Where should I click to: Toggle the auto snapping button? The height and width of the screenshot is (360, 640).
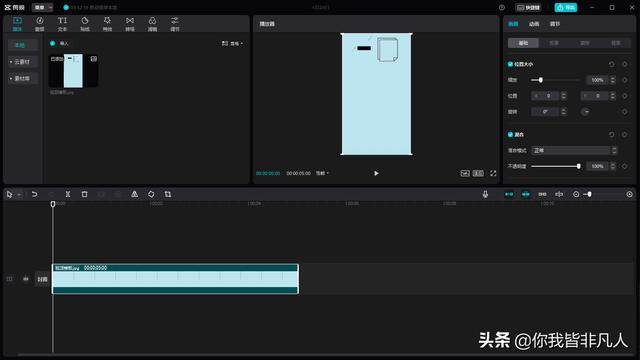pos(526,194)
